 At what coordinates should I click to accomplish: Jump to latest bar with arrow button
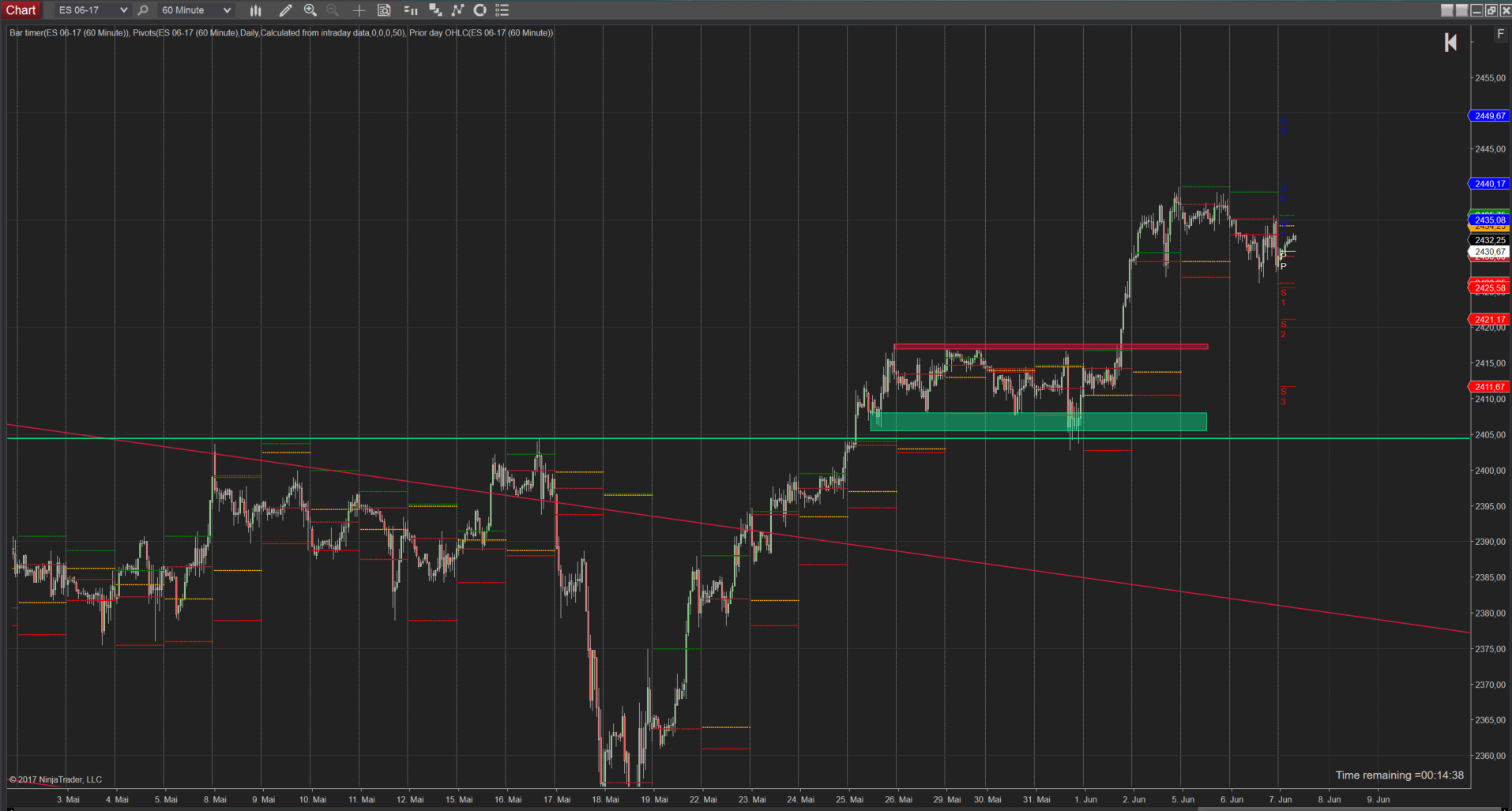(x=1450, y=43)
